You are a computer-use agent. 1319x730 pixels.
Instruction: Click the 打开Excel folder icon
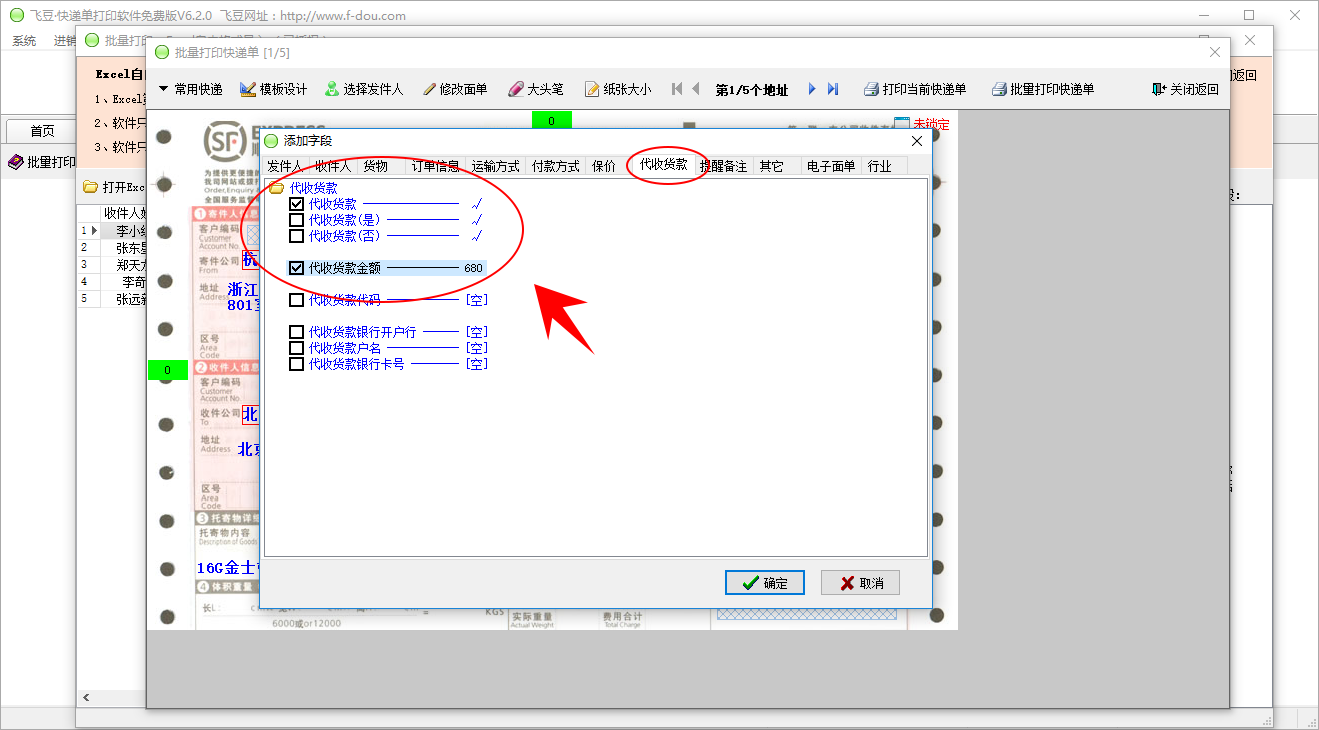tap(90, 187)
